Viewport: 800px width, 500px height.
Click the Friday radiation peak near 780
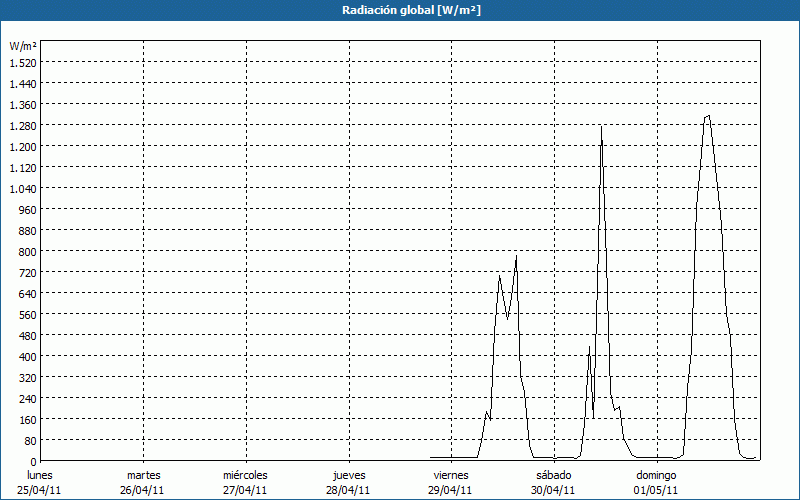516,256
